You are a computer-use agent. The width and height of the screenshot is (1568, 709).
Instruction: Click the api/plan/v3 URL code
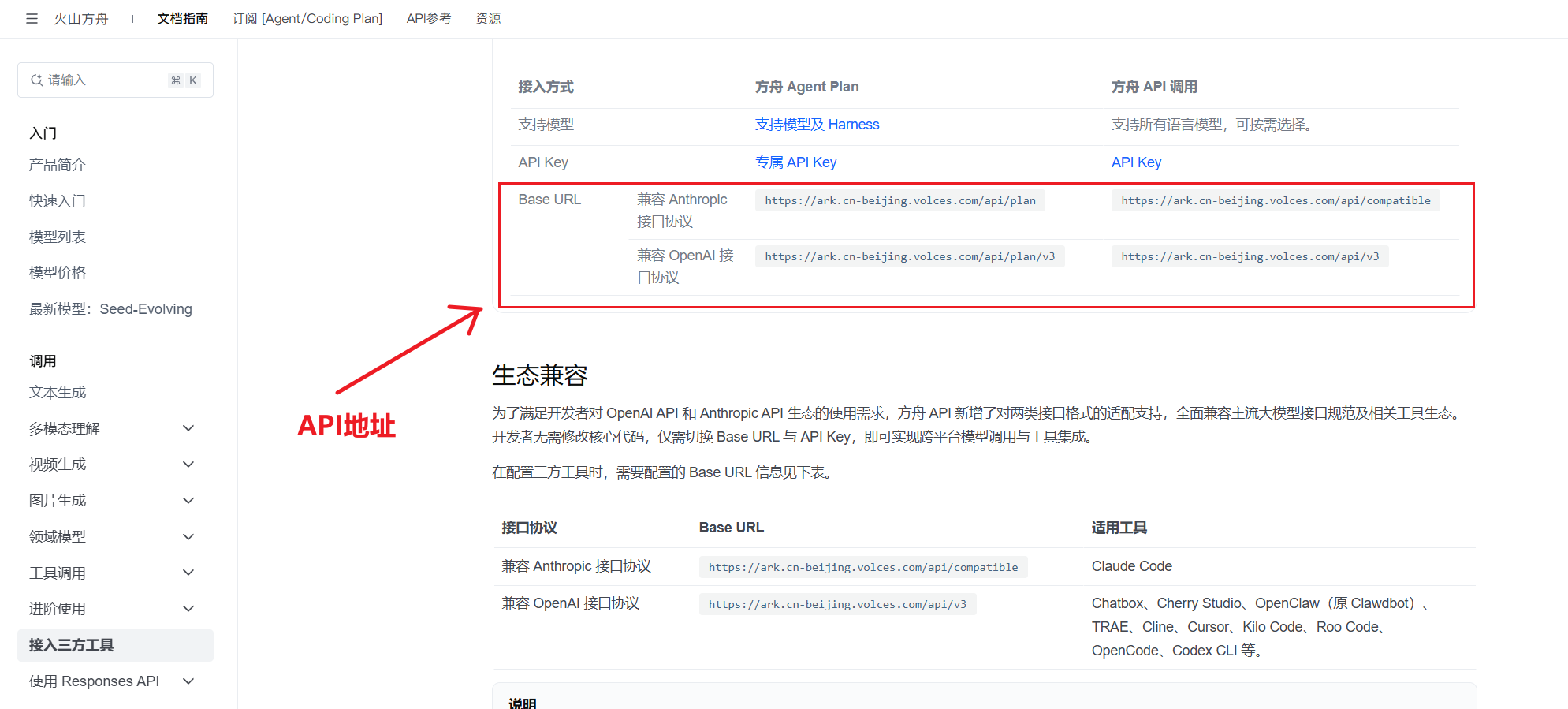[x=910, y=256]
